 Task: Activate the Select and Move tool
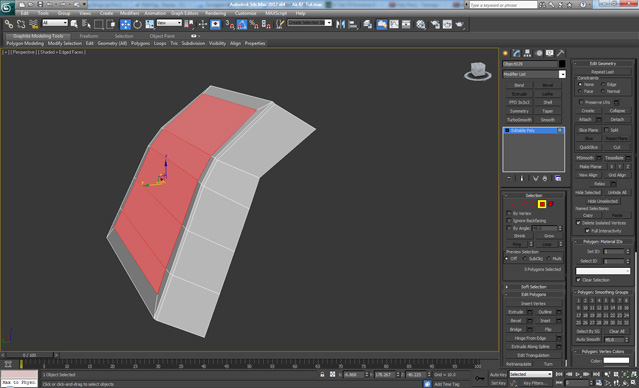[125, 24]
